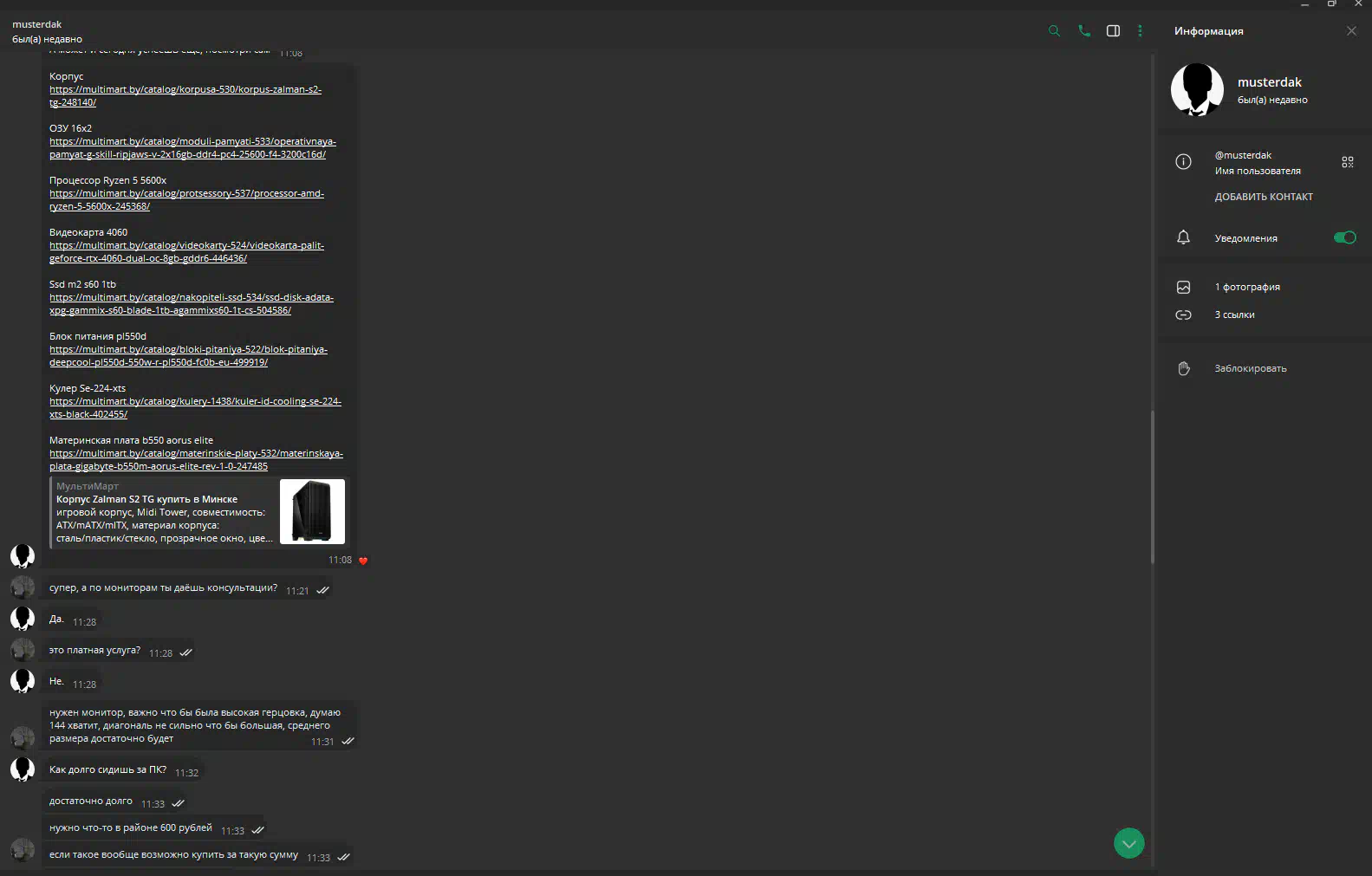The width and height of the screenshot is (1372, 876).
Task: Click the bell notifications icon
Action: tap(1183, 237)
